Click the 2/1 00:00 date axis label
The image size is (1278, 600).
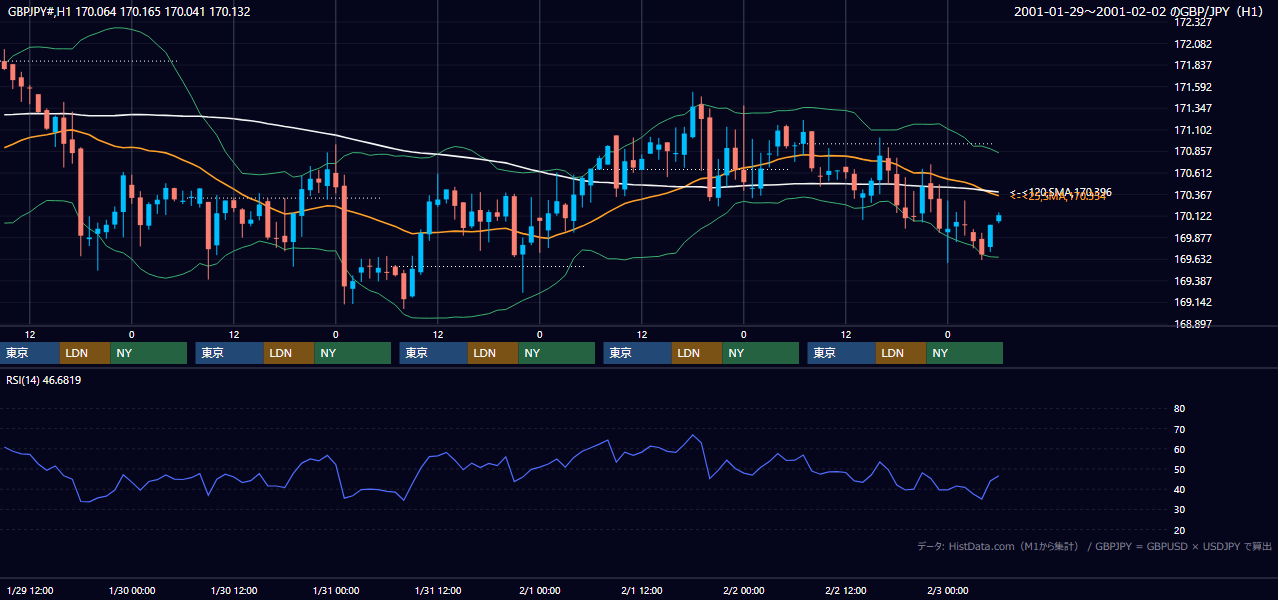(x=540, y=591)
